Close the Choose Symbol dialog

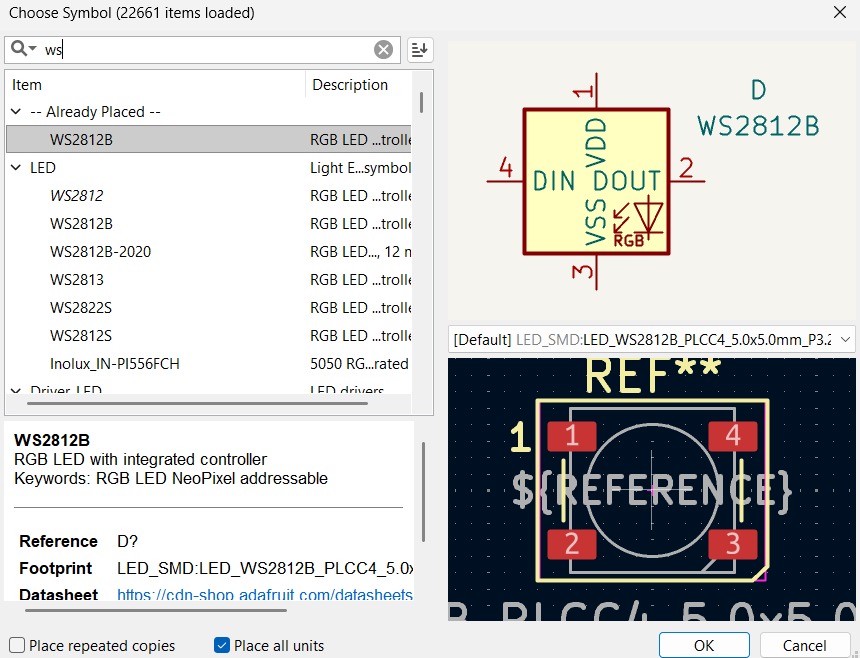[x=840, y=12]
